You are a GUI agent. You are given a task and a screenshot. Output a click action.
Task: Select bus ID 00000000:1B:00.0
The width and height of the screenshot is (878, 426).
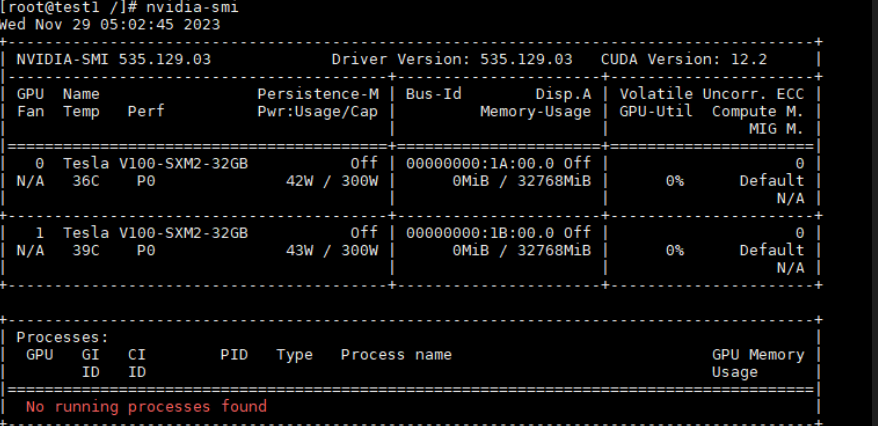pos(480,233)
